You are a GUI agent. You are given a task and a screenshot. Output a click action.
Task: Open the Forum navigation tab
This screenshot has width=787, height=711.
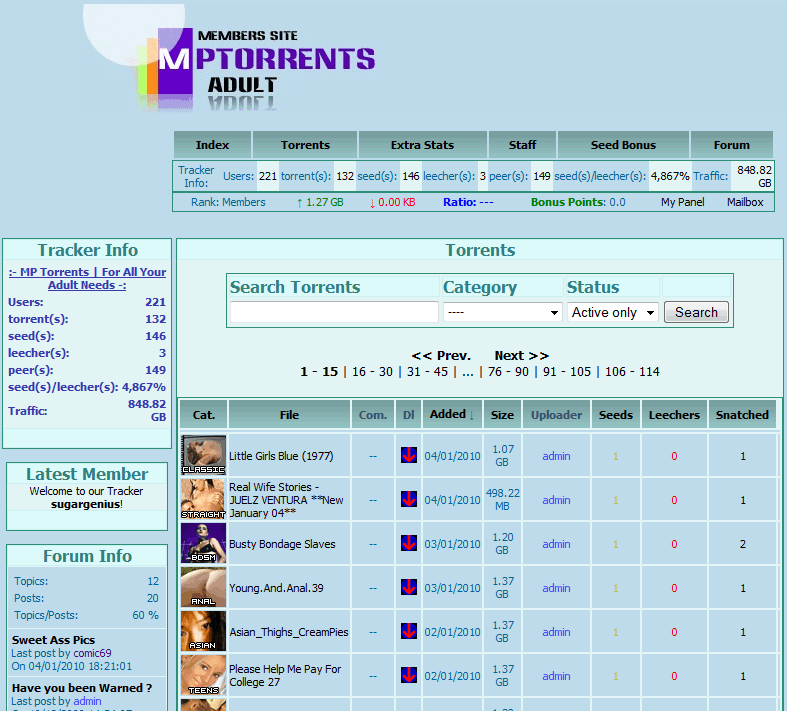pyautogui.click(x=731, y=145)
